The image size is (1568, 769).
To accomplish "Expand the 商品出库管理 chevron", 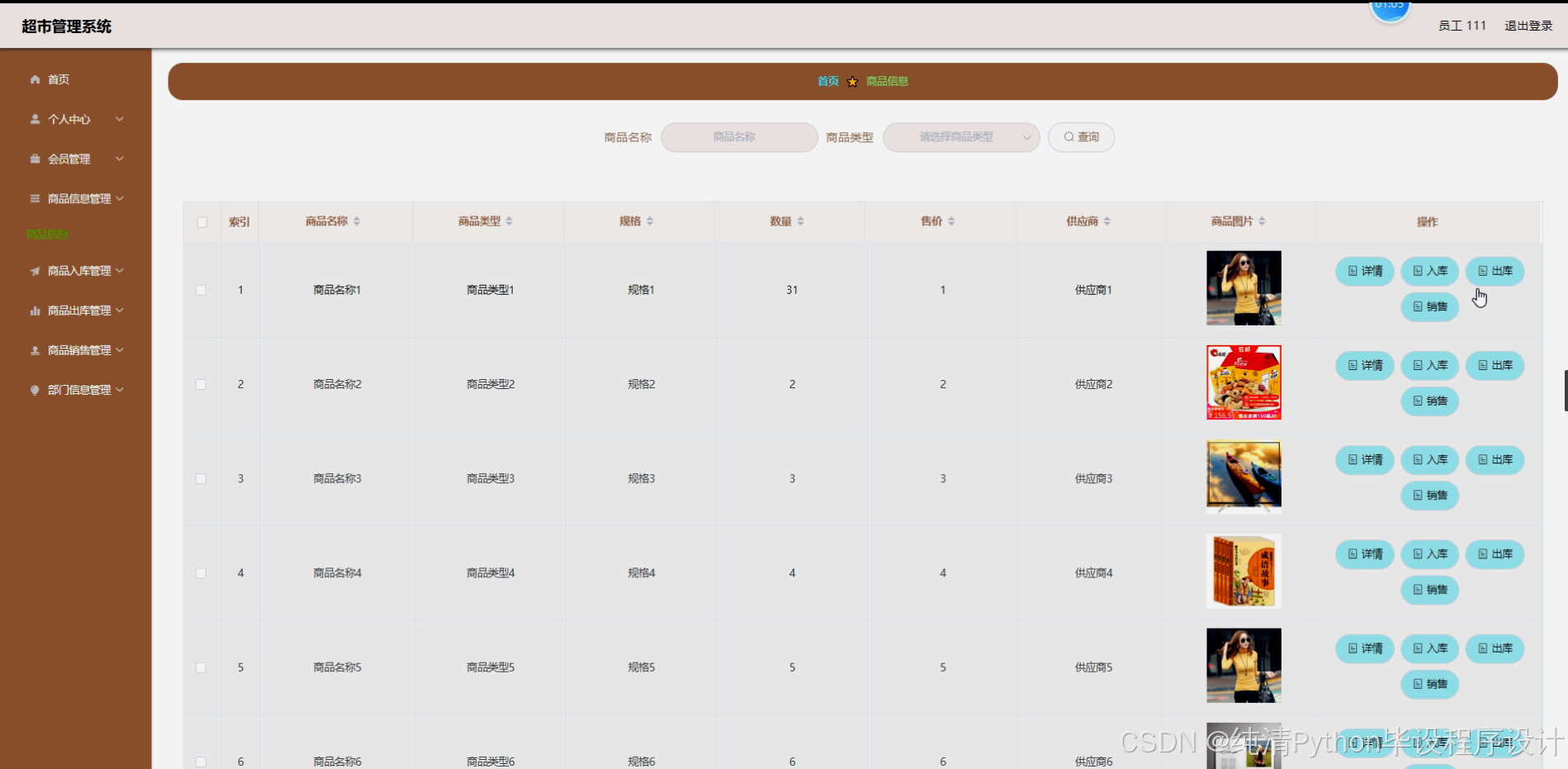I will [x=120, y=310].
